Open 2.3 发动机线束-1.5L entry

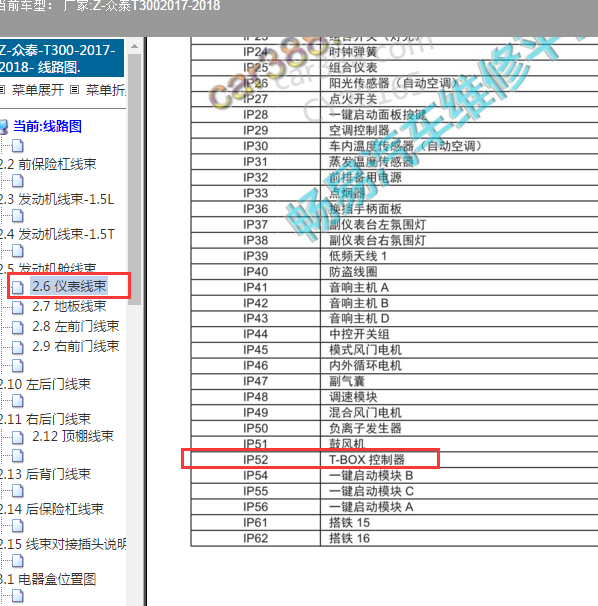(x=57, y=199)
